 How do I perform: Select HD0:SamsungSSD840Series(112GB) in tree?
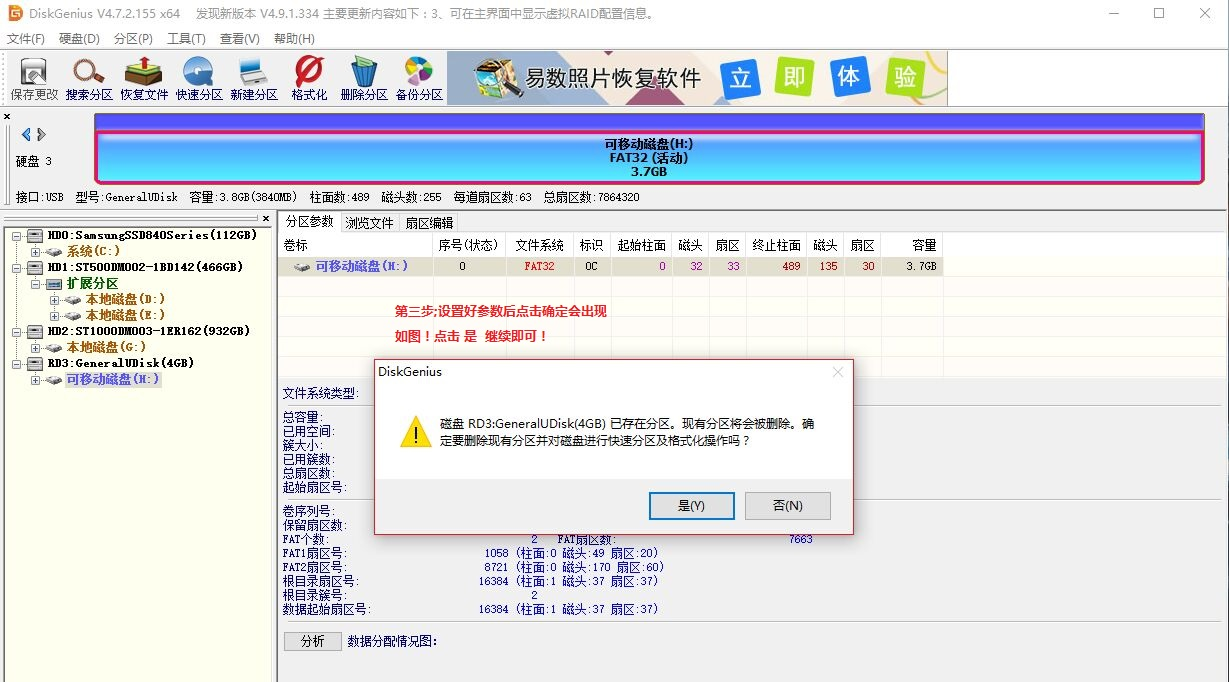(152, 236)
